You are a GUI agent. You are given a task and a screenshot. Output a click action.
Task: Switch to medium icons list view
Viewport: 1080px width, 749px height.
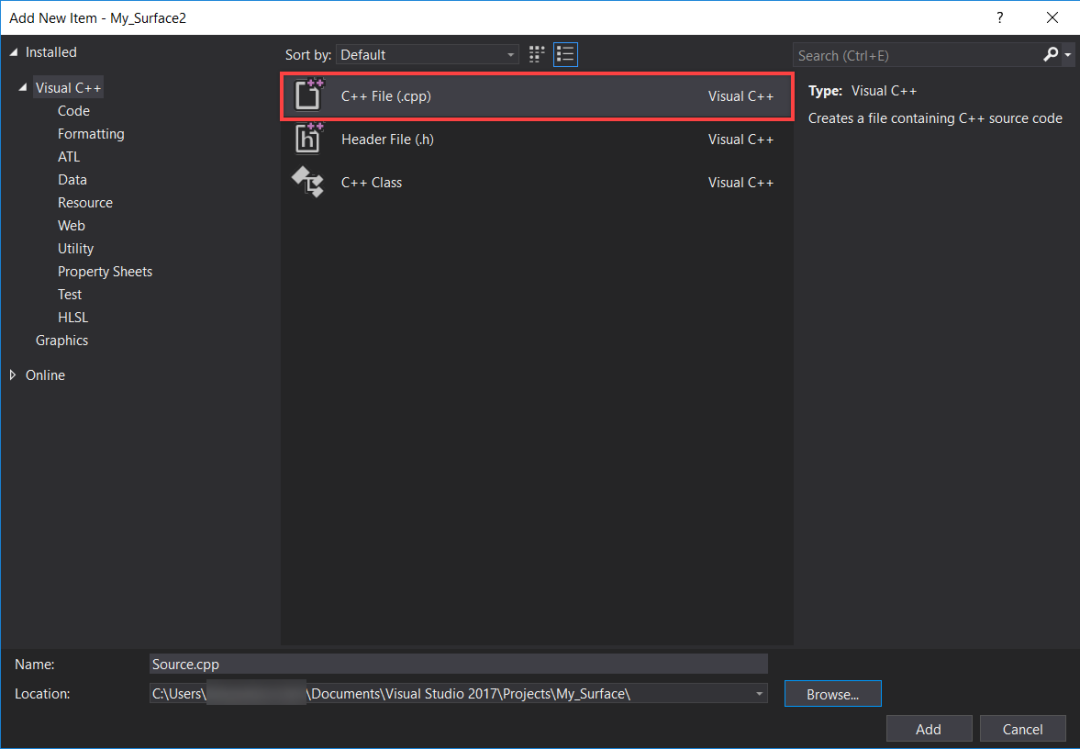click(566, 54)
